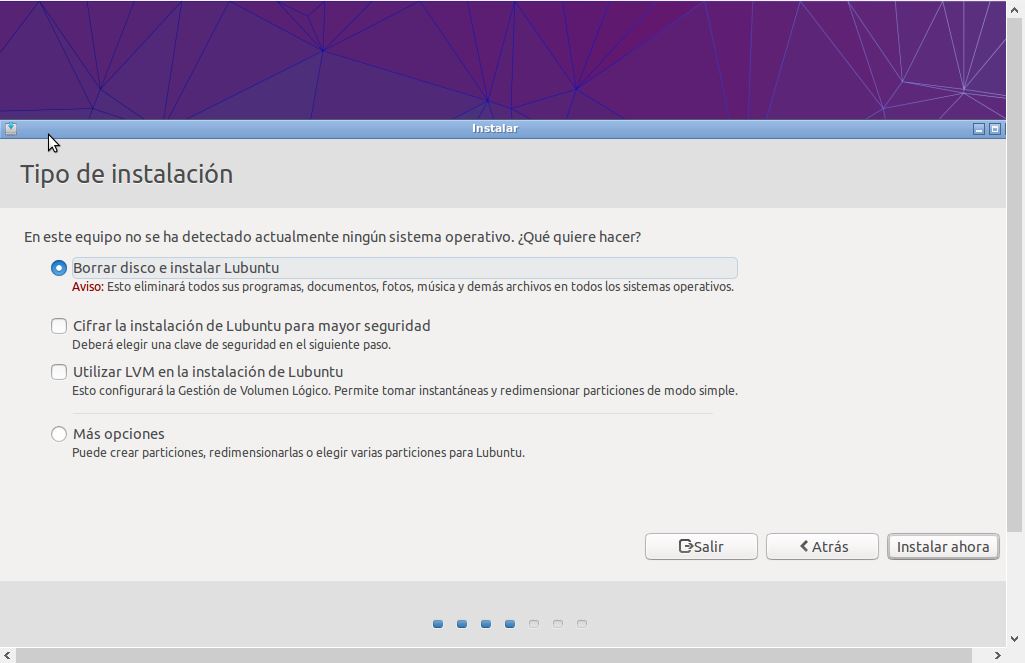This screenshot has height=663, width=1025.
Task: Click the last empty progress dot
Action: click(x=582, y=624)
